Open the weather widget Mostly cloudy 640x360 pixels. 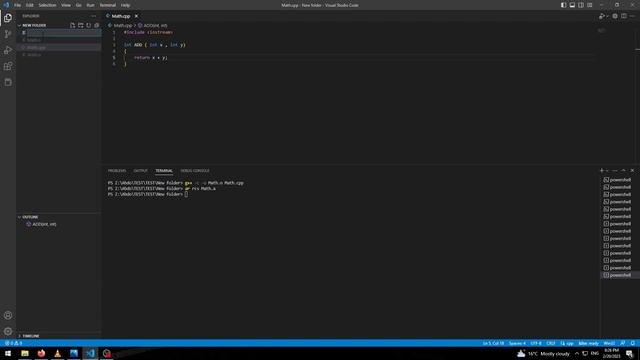point(543,353)
